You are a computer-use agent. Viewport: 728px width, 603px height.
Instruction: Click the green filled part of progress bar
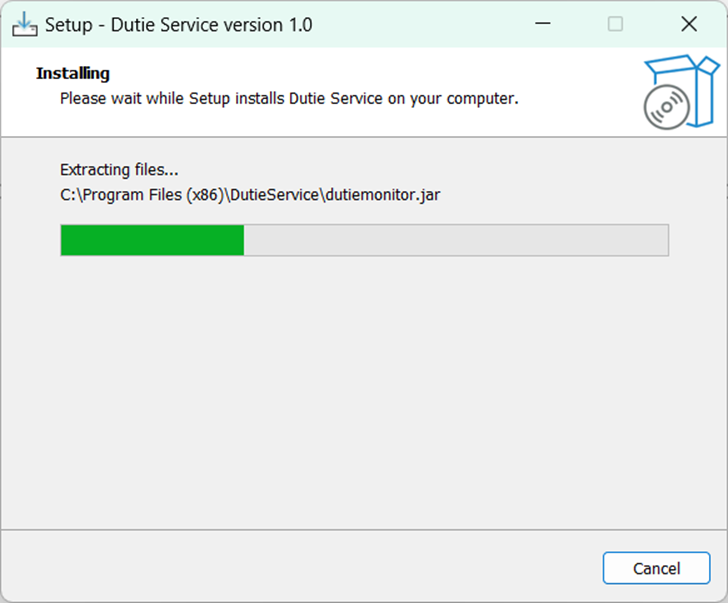[152, 240]
